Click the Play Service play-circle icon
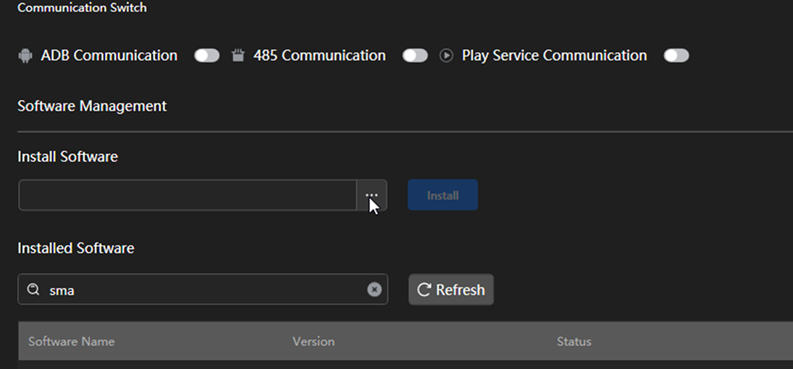Image resolution: width=793 pixels, height=369 pixels. [x=446, y=56]
